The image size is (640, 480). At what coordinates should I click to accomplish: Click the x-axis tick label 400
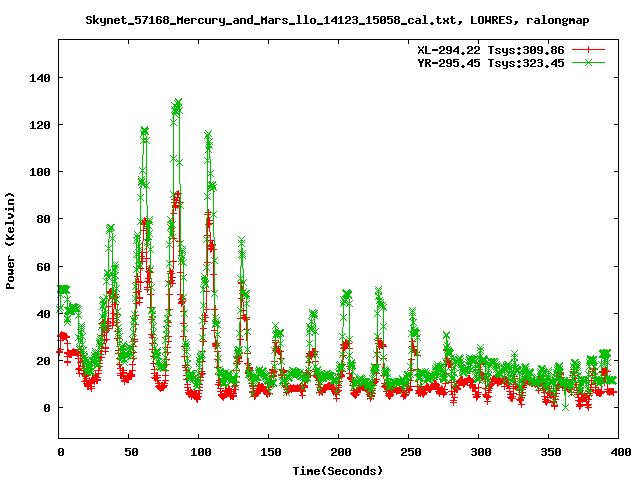[x=621, y=452]
